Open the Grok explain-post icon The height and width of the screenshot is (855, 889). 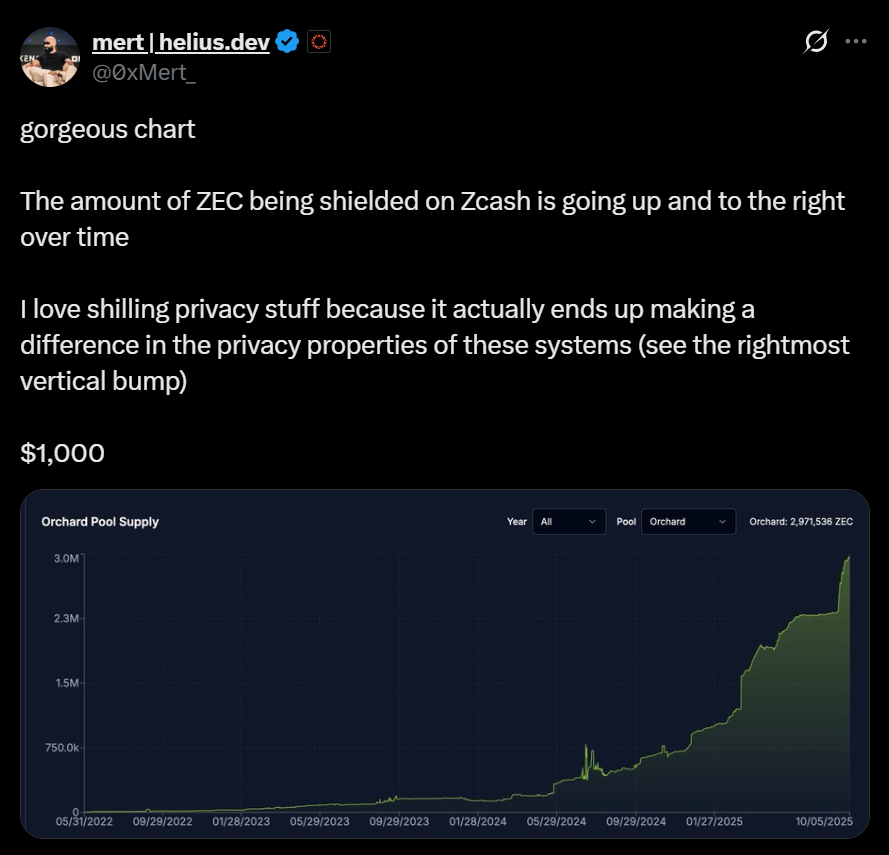tap(815, 42)
